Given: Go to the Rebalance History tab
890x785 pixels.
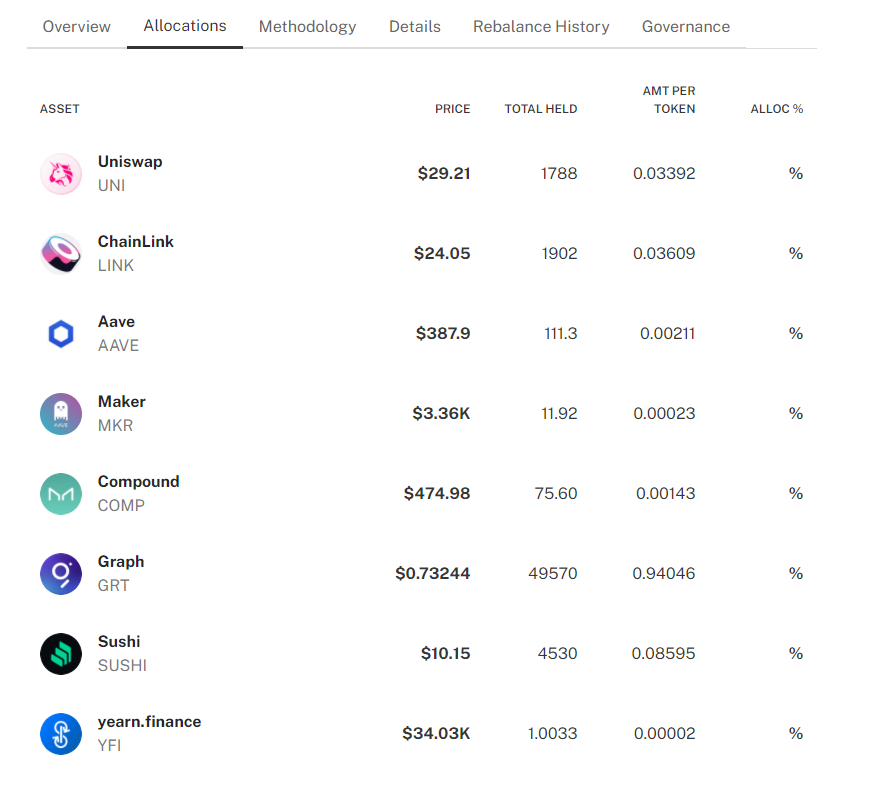Looking at the screenshot, I should click(541, 27).
